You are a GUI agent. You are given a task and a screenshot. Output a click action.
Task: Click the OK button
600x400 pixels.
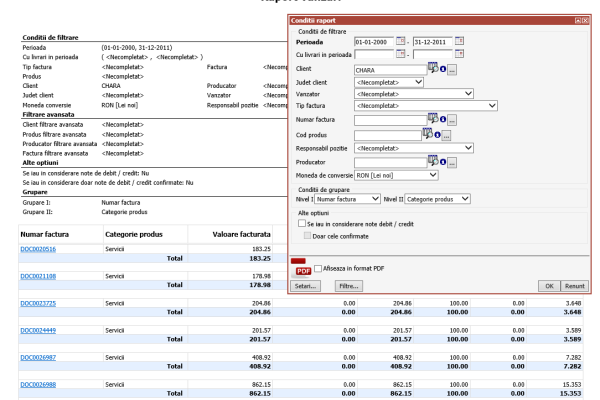(549, 286)
